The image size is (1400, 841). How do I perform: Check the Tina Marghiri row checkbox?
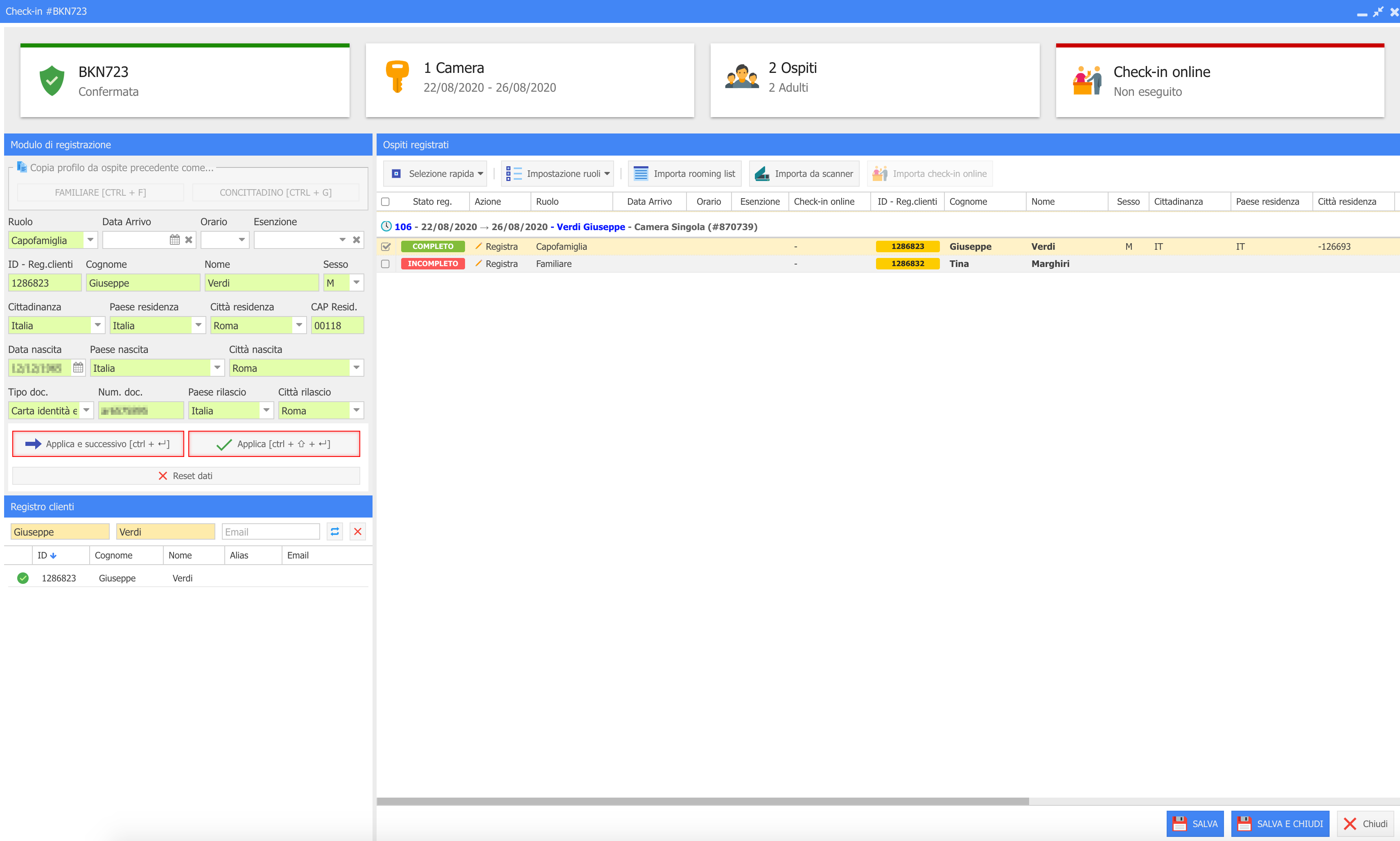[x=385, y=264]
